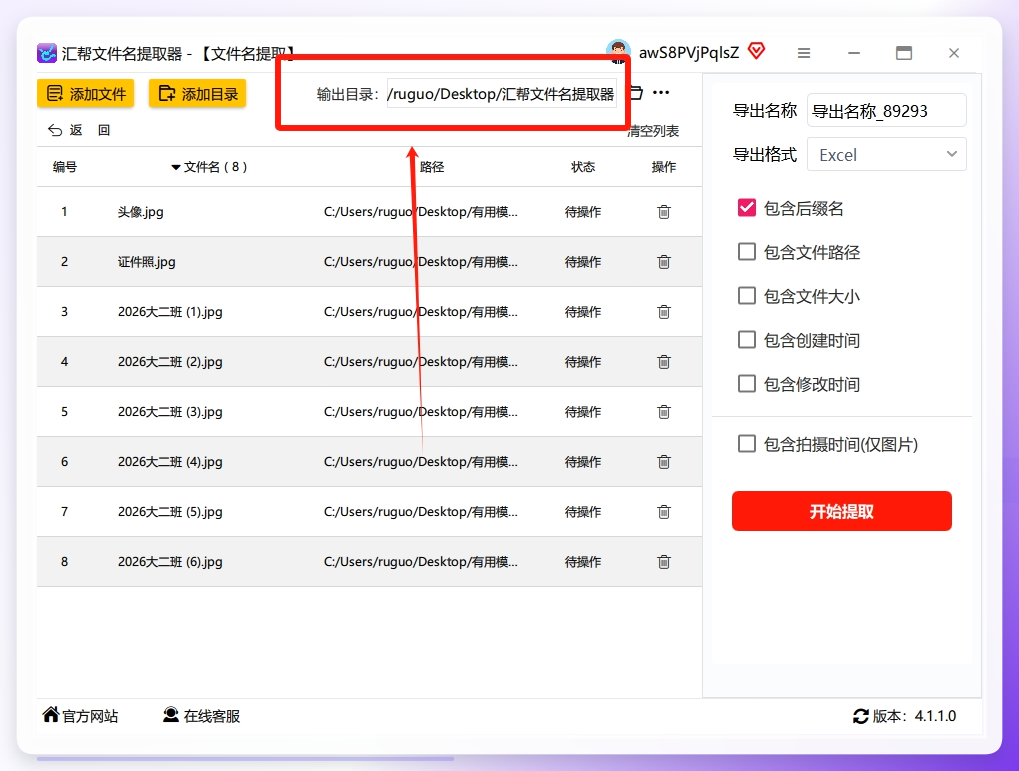Enable 包含创建时间 checkbox
Image resolution: width=1019 pixels, height=771 pixels.
tap(747, 340)
